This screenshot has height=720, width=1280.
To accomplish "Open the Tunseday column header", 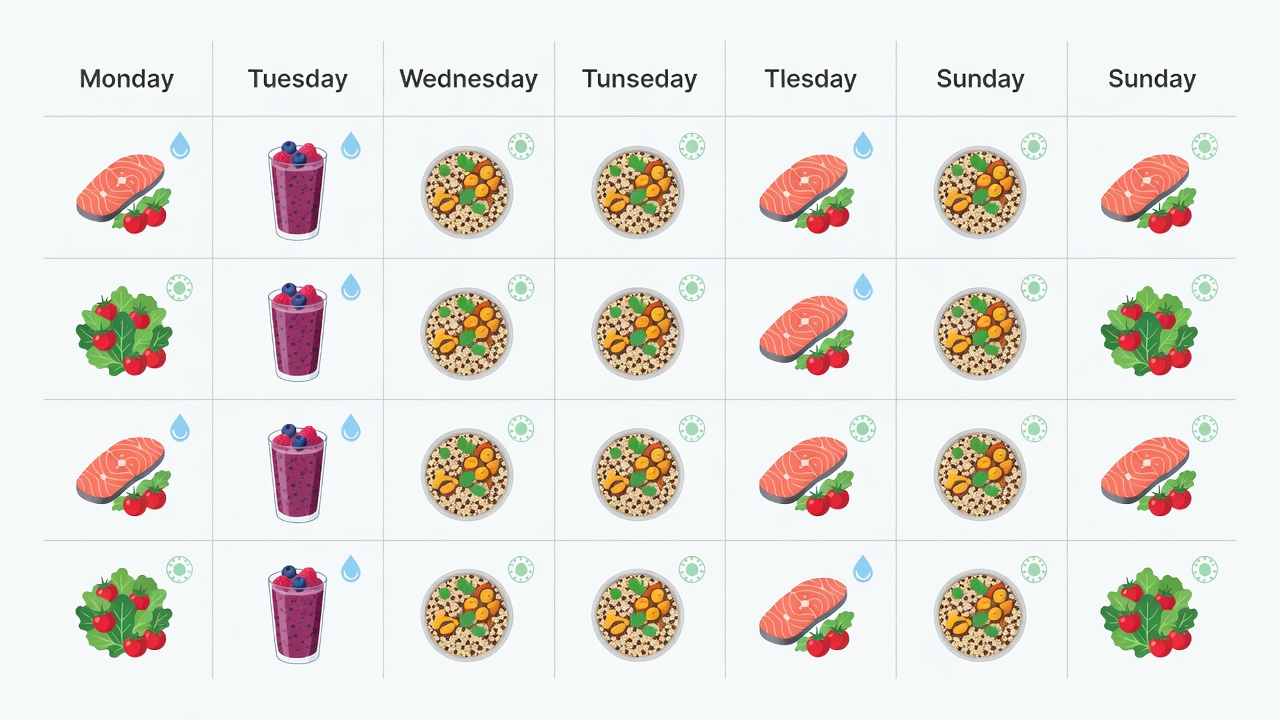I will coord(639,79).
